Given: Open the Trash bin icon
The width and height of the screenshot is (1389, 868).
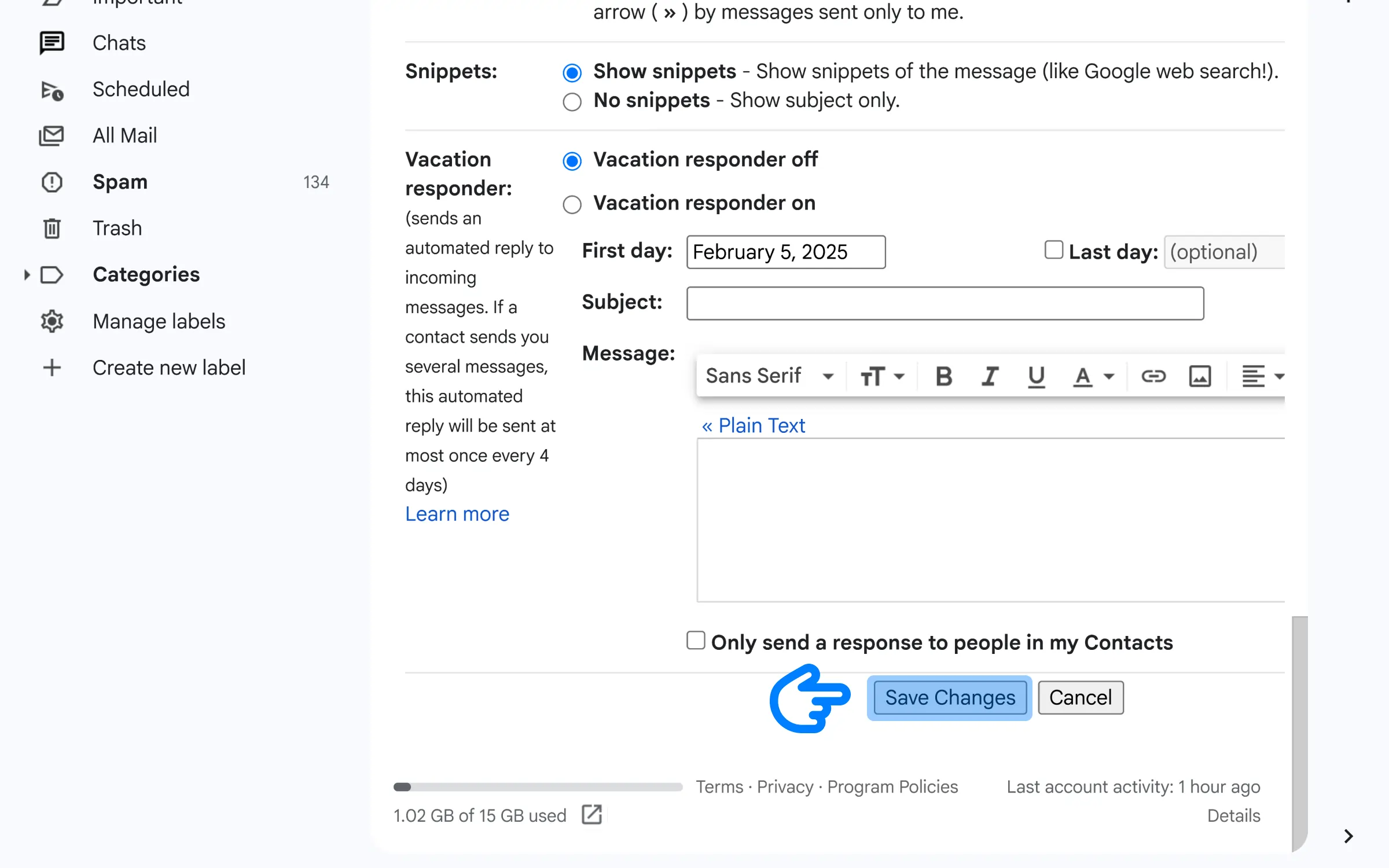Looking at the screenshot, I should point(52,229).
